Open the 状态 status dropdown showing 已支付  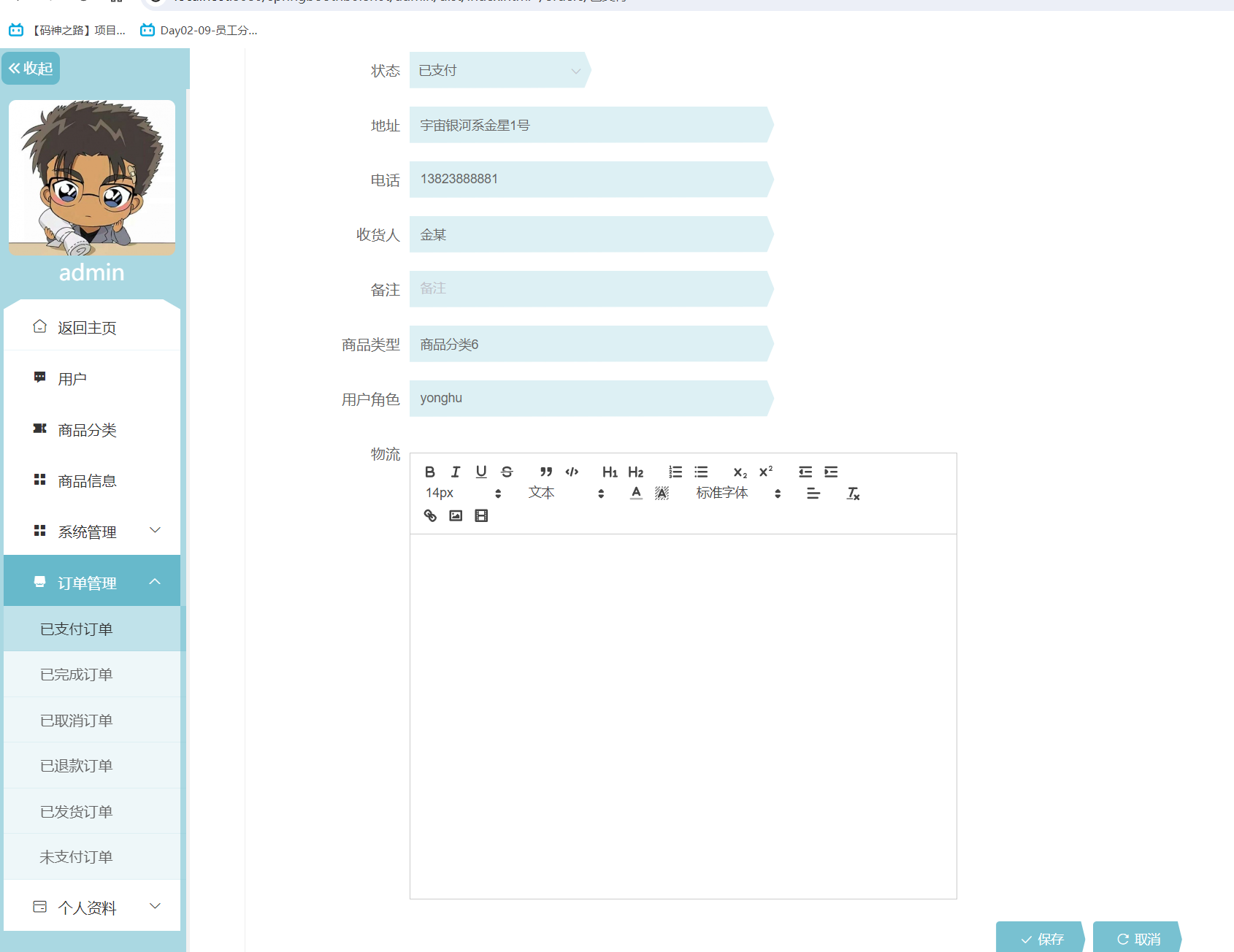(x=499, y=70)
